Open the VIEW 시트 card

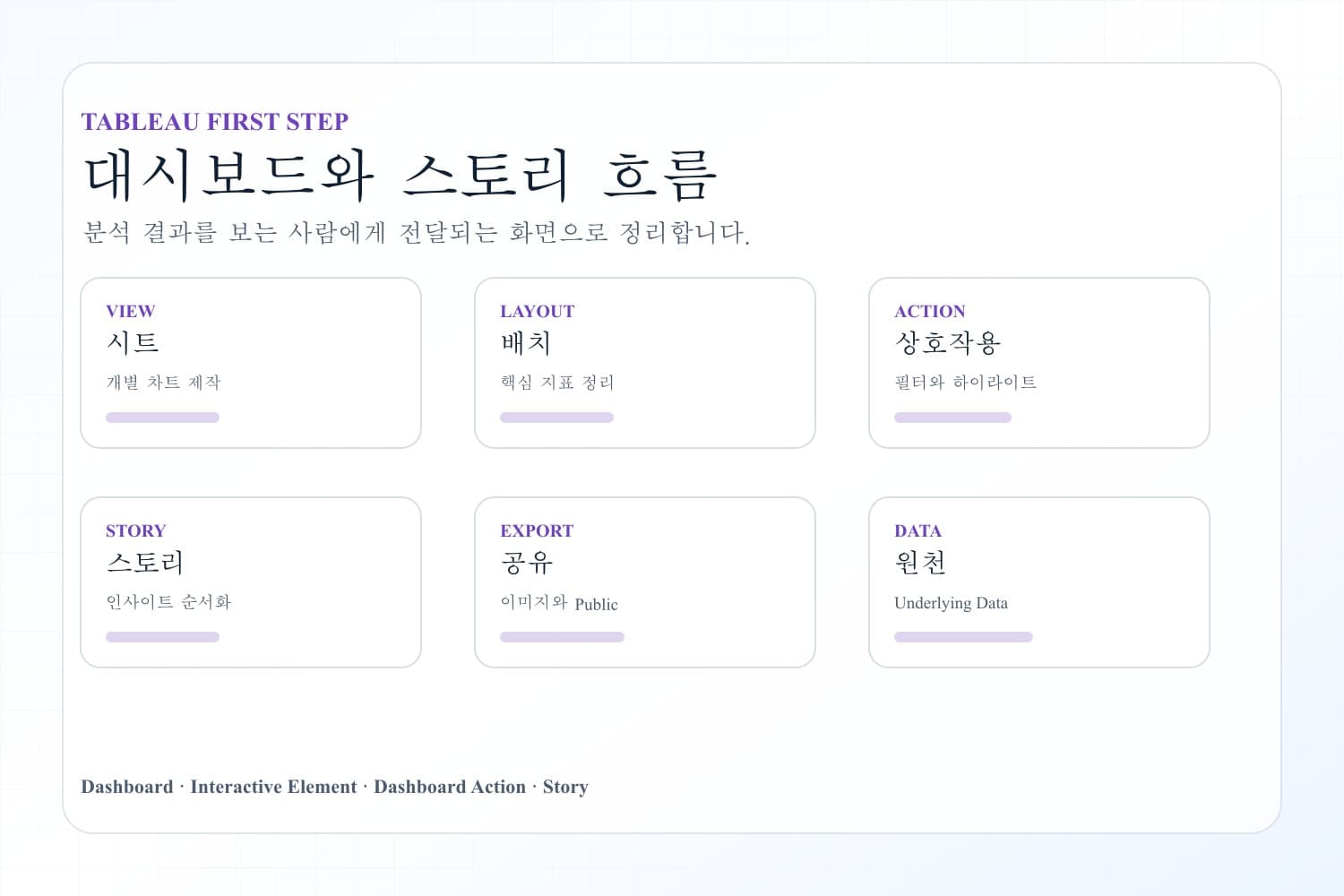(251, 363)
